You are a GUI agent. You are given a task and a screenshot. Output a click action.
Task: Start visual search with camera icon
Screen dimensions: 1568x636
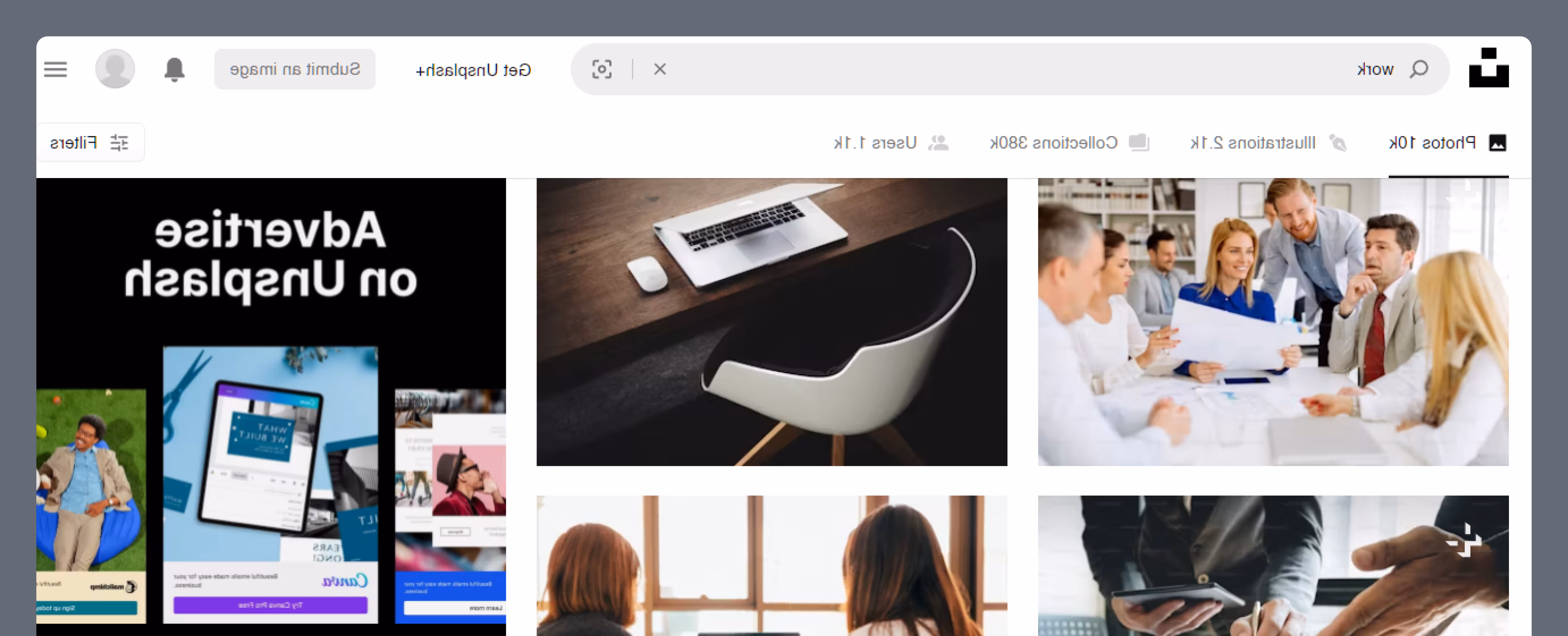(602, 69)
